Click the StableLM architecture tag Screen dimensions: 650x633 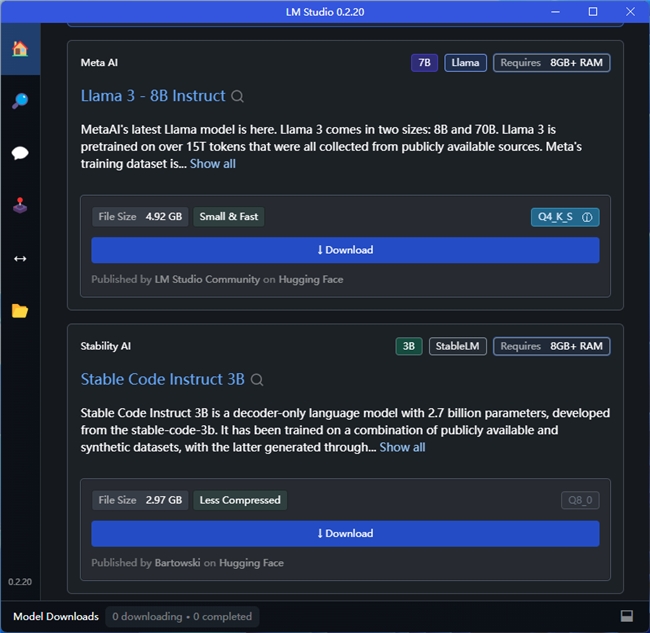(x=457, y=347)
